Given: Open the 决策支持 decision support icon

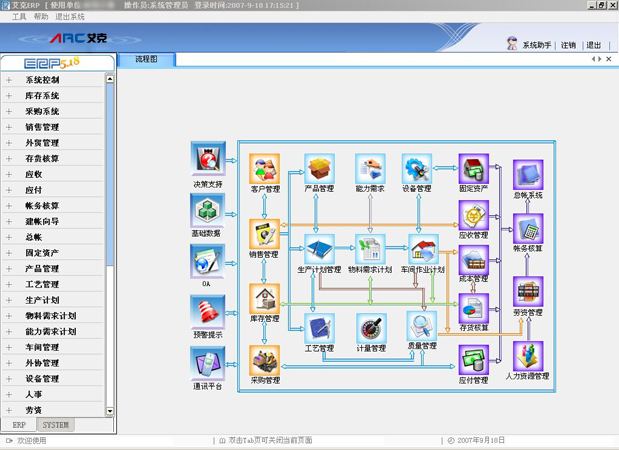Looking at the screenshot, I should (208, 159).
